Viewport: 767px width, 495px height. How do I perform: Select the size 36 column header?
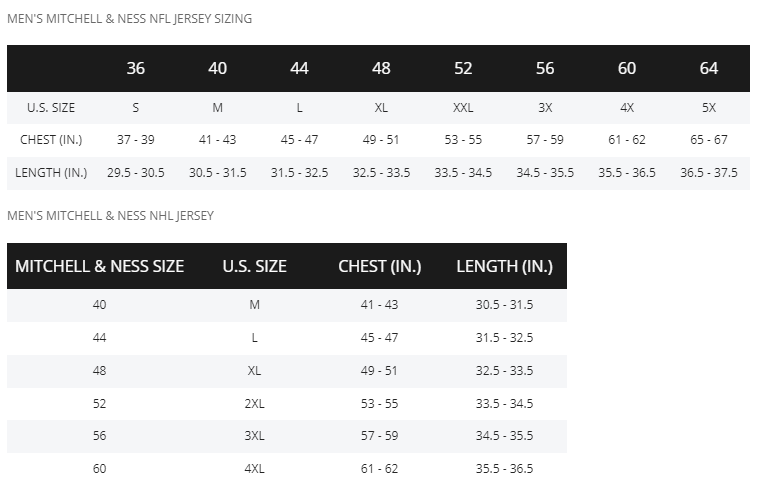click(x=135, y=68)
